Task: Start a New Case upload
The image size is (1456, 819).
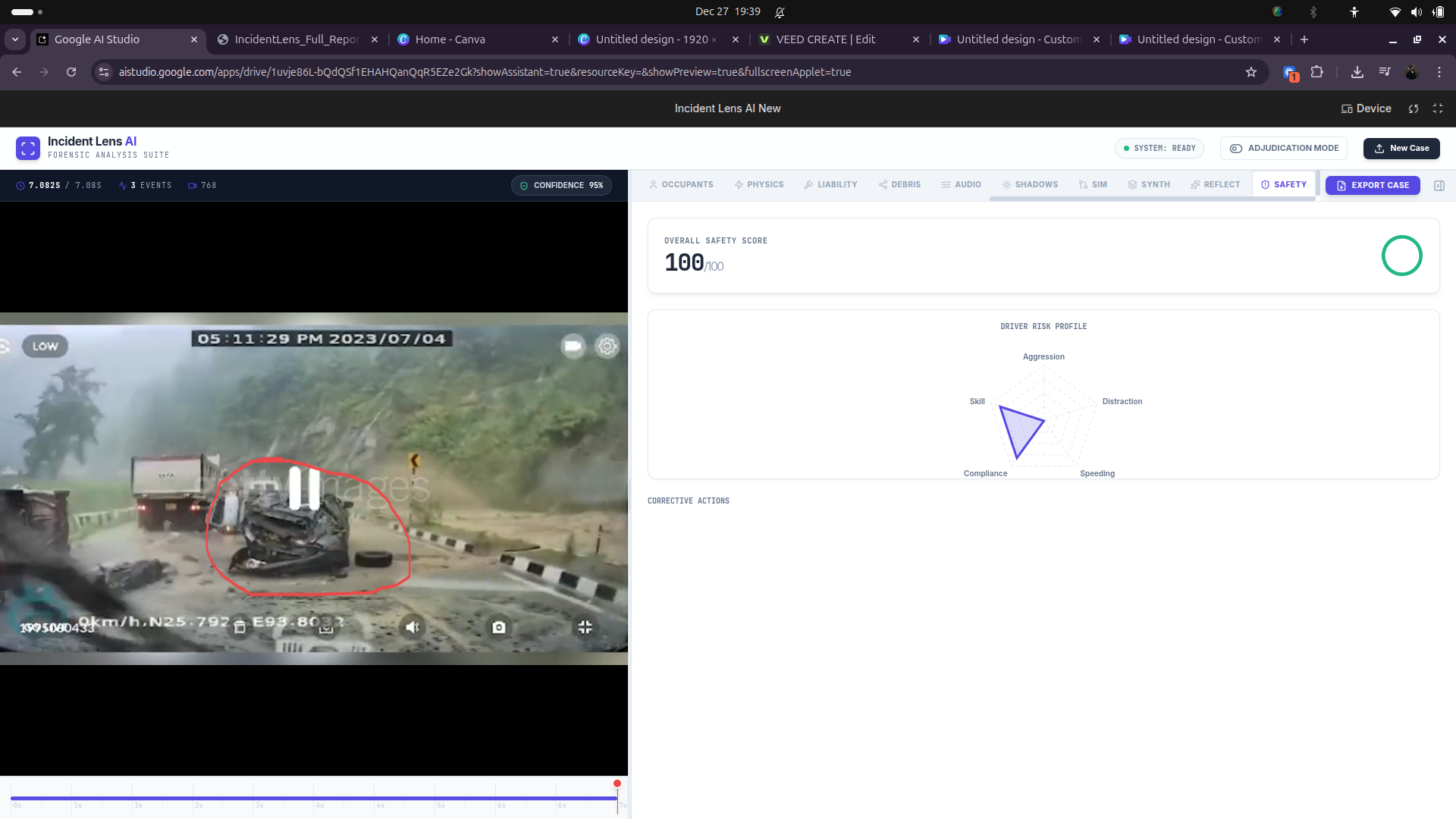Action: coord(1401,149)
